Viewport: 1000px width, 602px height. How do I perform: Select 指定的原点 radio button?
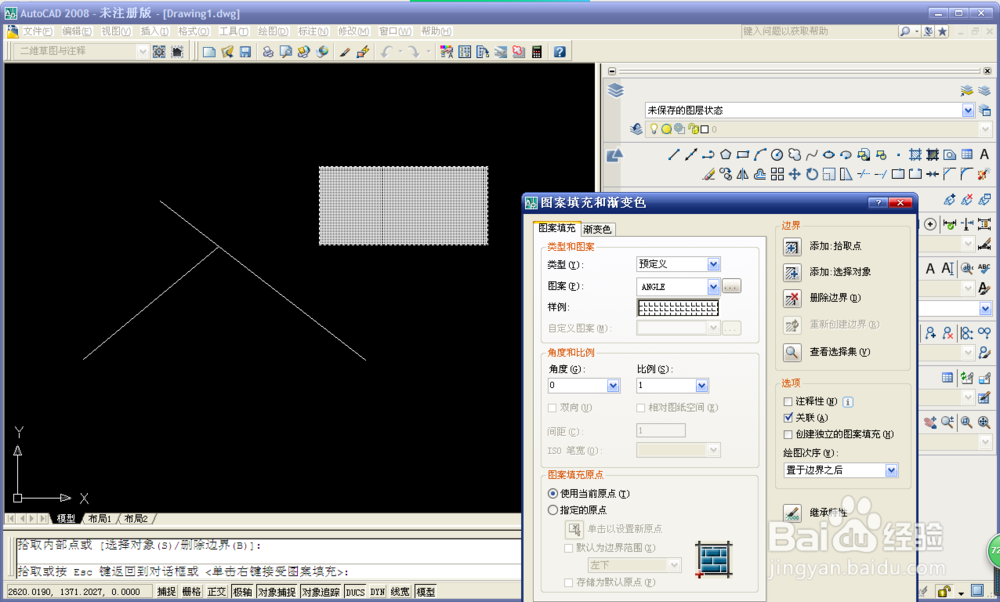(x=553, y=510)
